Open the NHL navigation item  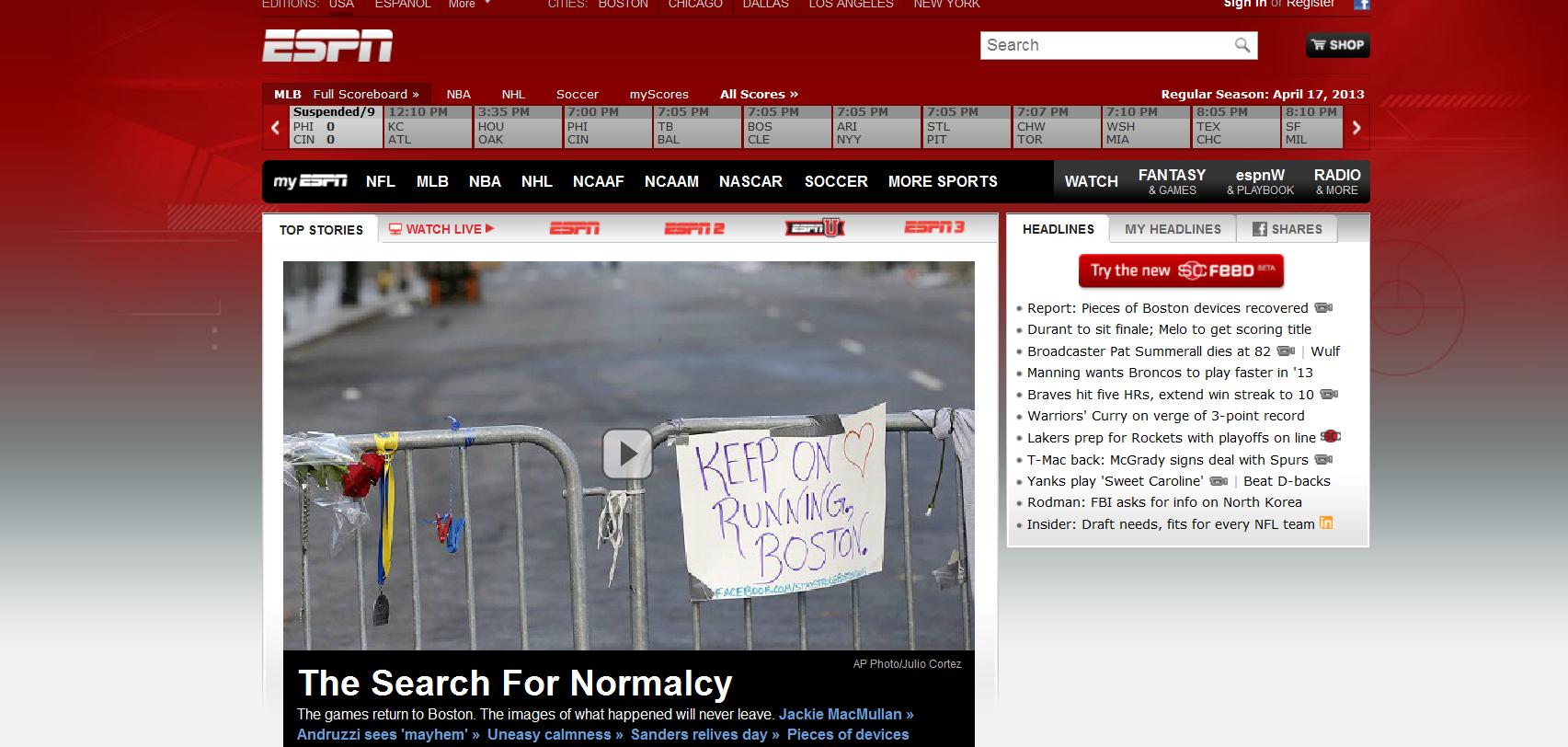(x=537, y=181)
